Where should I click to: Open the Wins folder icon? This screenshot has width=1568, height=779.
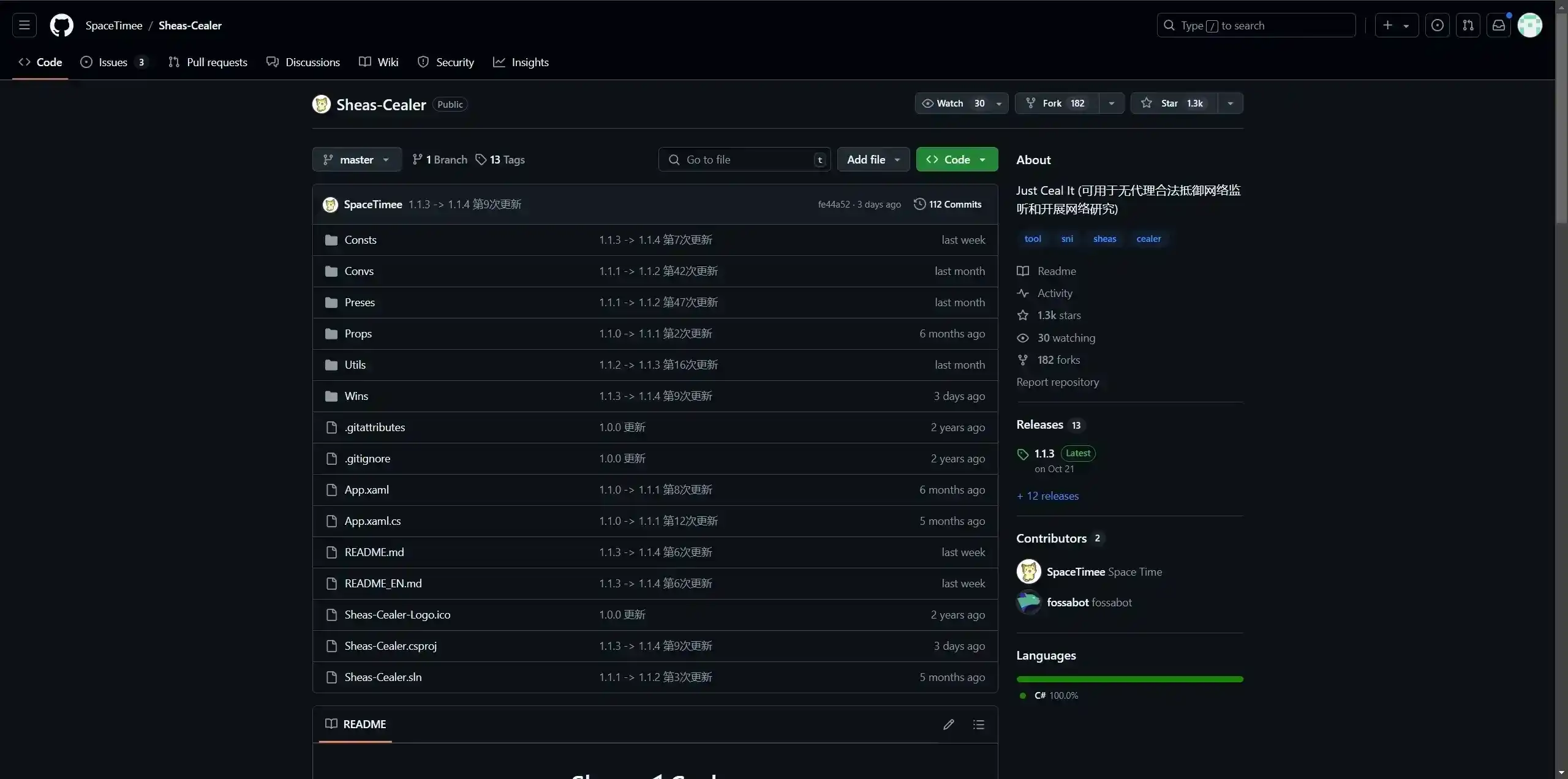(331, 396)
